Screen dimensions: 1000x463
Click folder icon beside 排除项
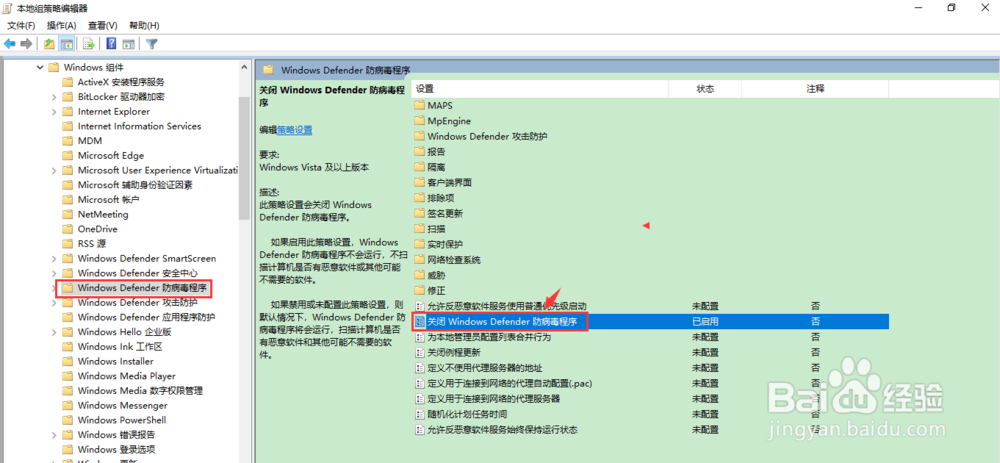[419, 198]
